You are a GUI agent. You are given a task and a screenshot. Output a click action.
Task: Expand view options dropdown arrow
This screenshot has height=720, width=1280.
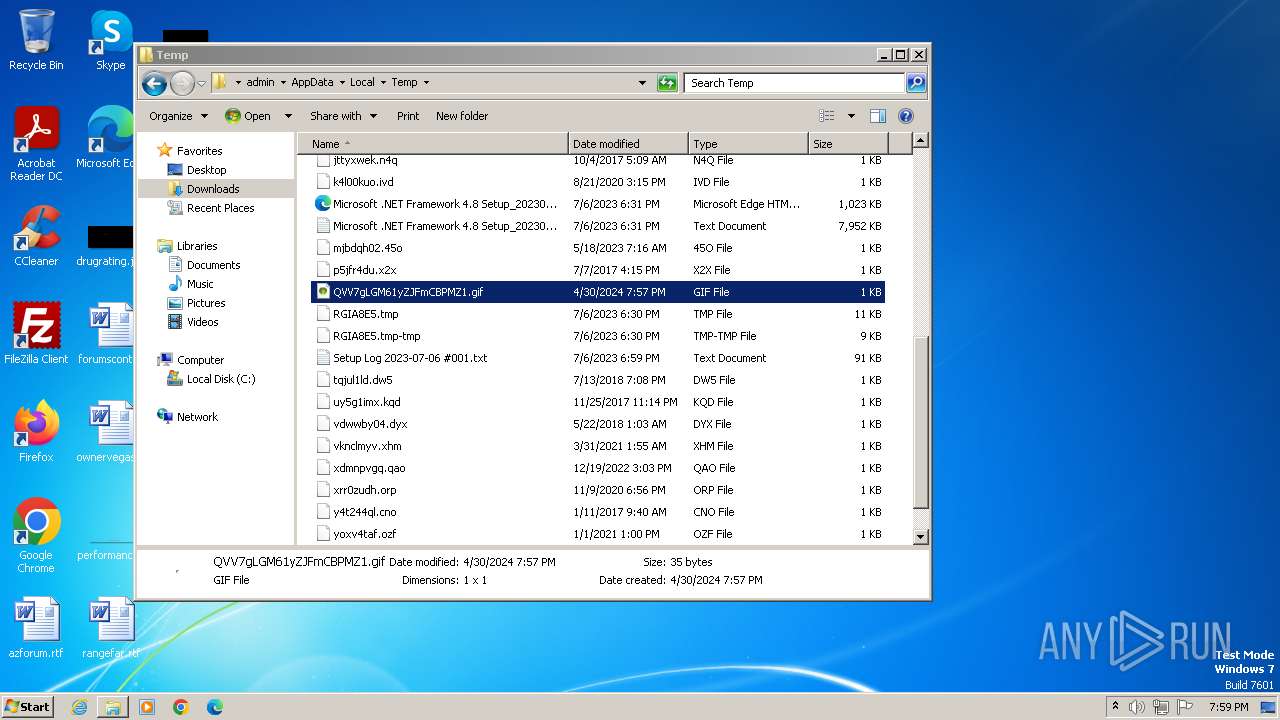click(851, 116)
